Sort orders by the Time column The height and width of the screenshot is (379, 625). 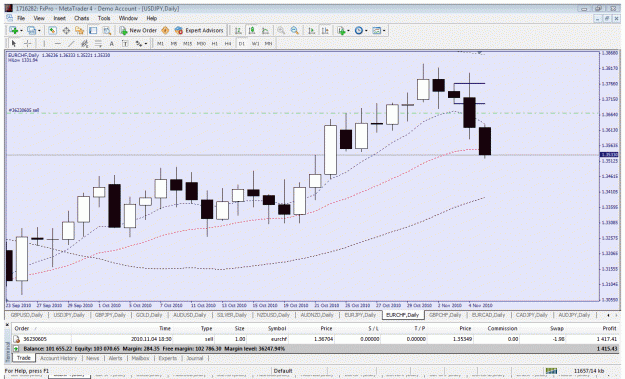click(x=165, y=328)
